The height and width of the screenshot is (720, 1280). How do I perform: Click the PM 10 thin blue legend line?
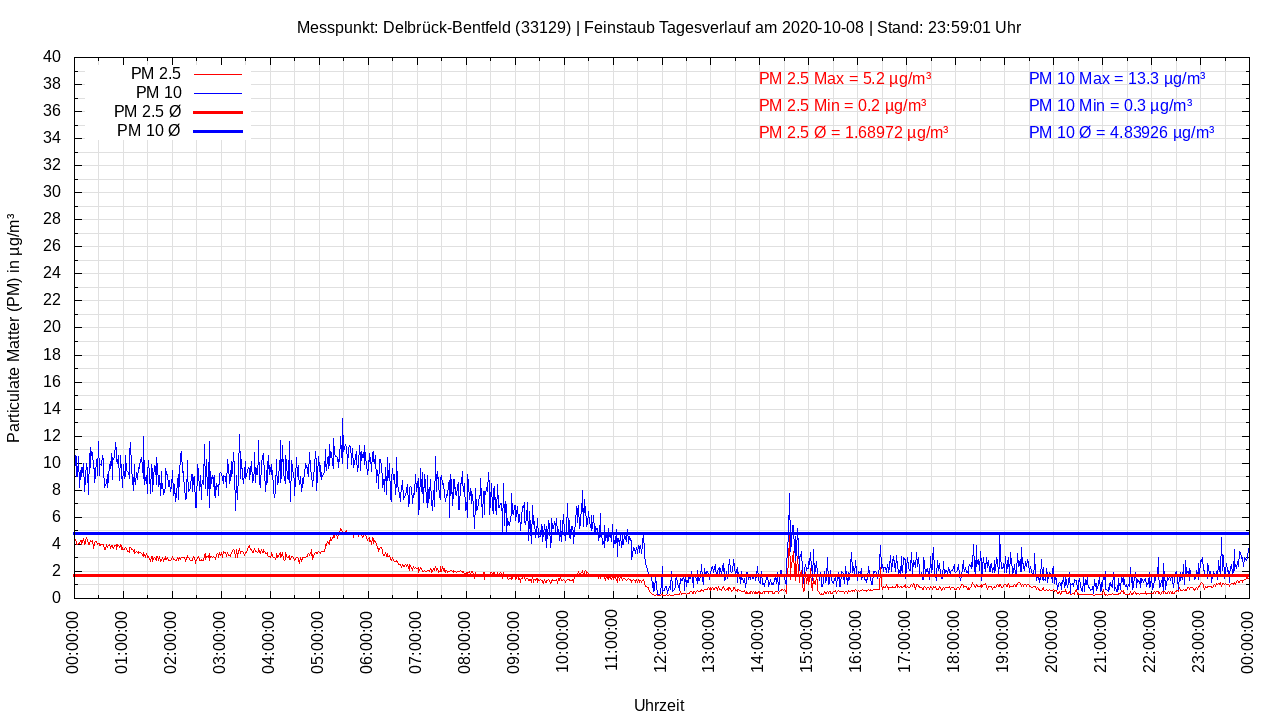217,93
